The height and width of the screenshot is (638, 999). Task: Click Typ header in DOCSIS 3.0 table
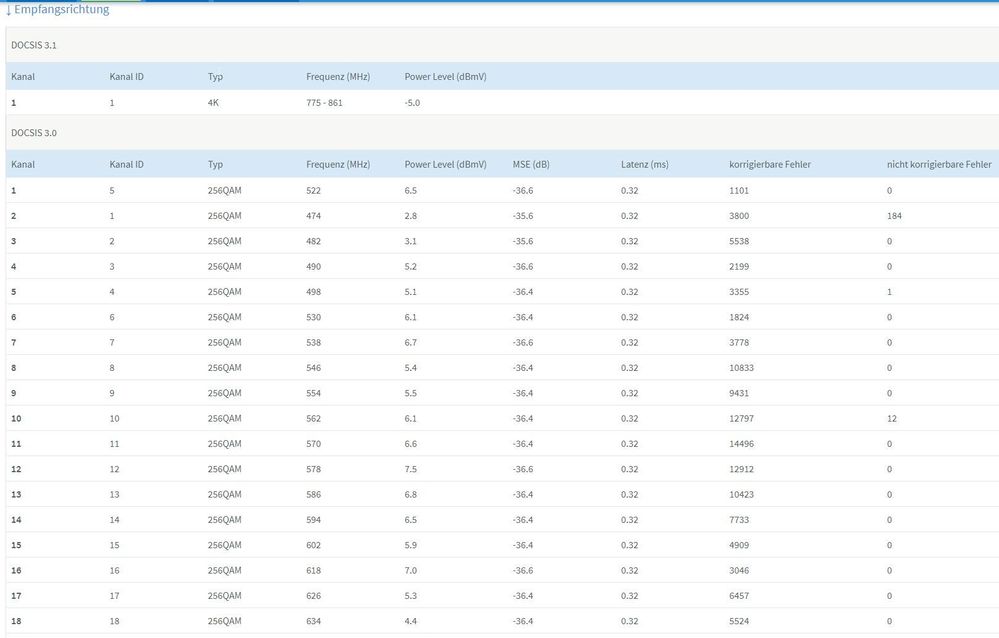[x=215, y=164]
